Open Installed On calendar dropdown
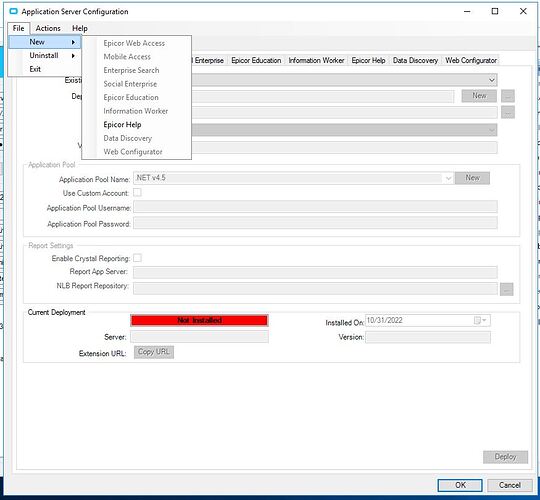The image size is (540, 500). (x=481, y=321)
